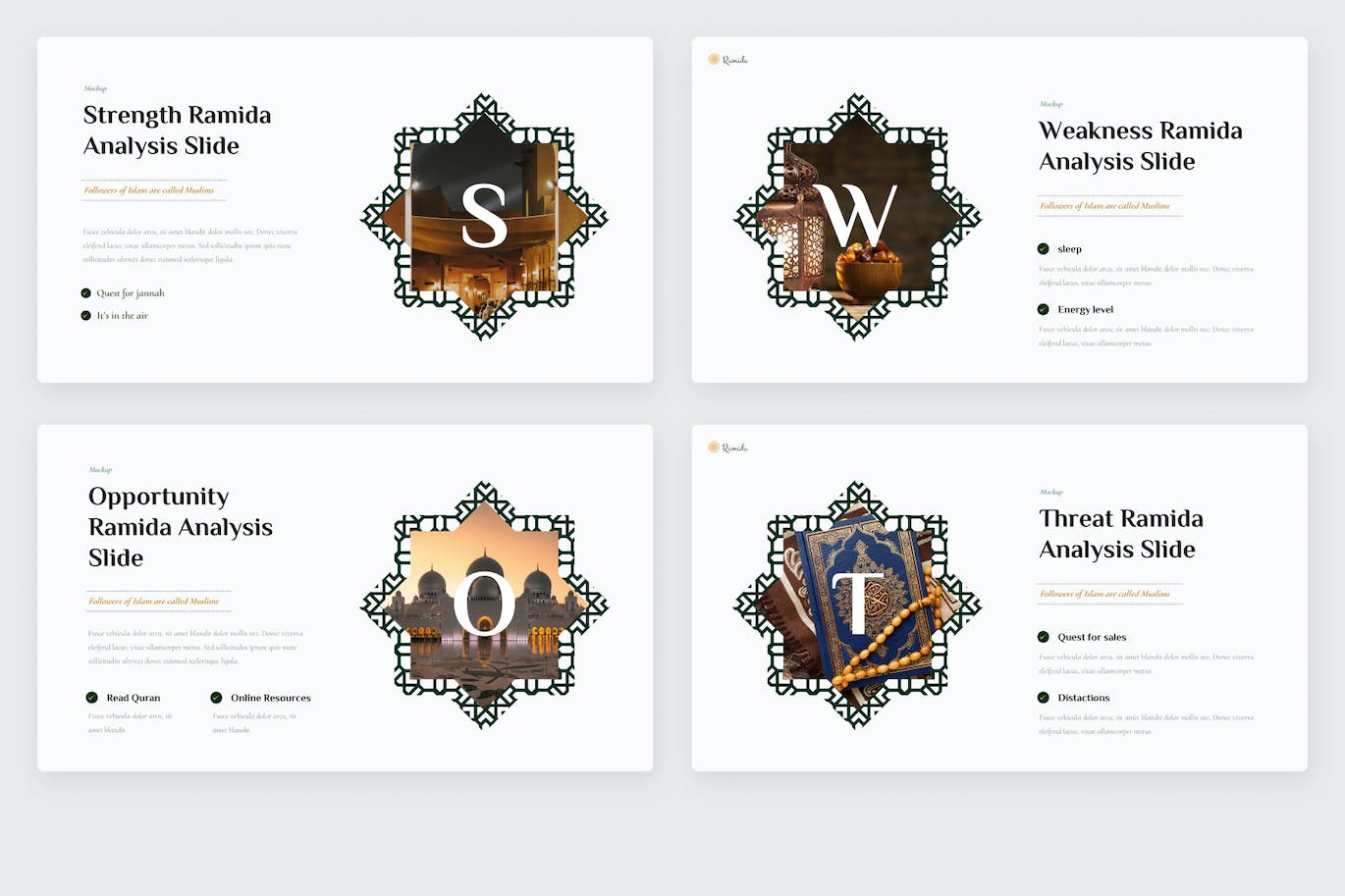Click check icon beside Quest for sales

[x=1044, y=637]
